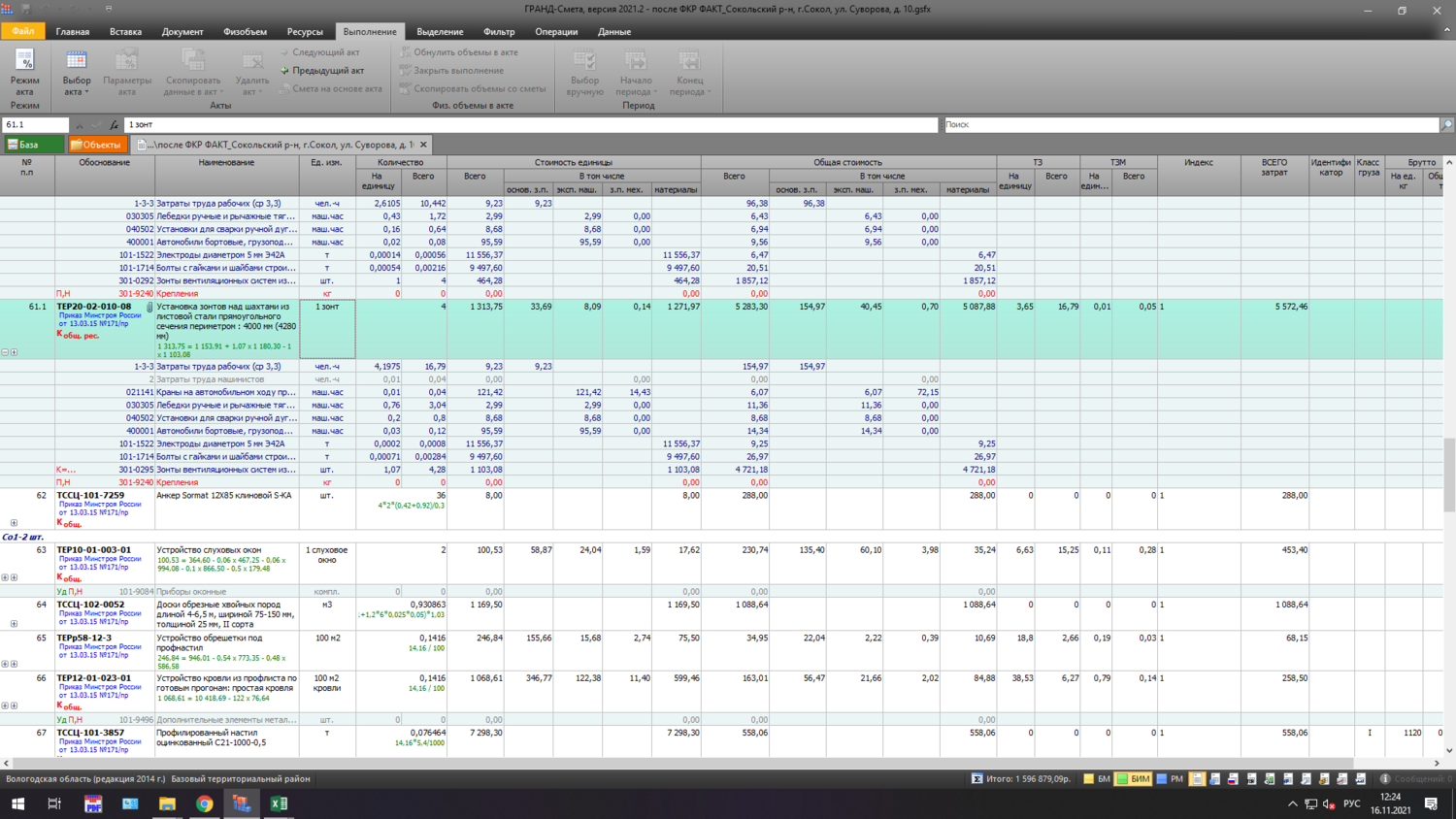Click the sum Итого icon in status bar
Image resolution: width=1456 pixels, height=819 pixels.
pos(976,778)
